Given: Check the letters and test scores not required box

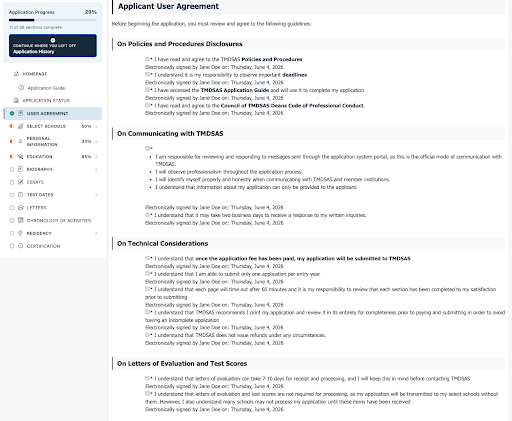Looking at the screenshot, I should click(147, 394).
